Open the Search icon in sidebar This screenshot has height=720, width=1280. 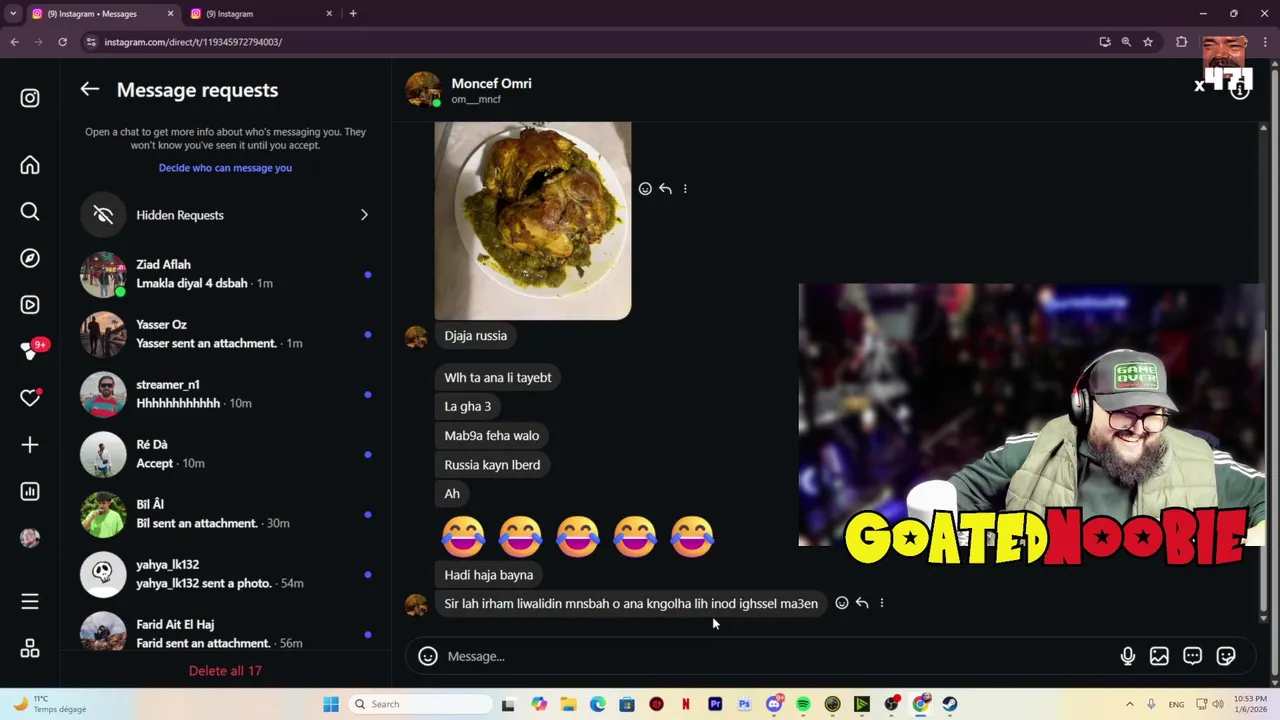[30, 211]
